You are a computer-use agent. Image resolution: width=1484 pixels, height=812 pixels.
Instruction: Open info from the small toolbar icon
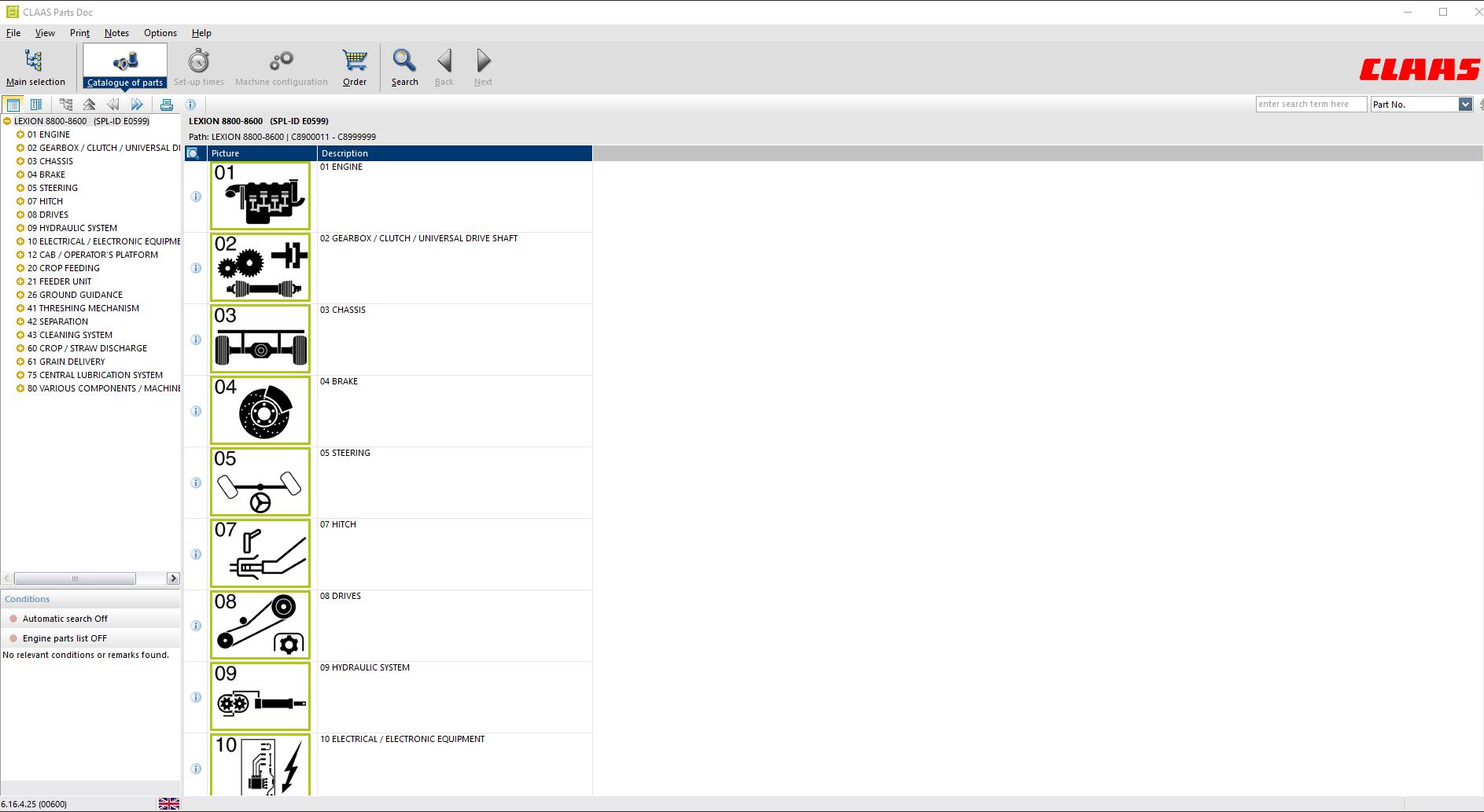click(190, 105)
